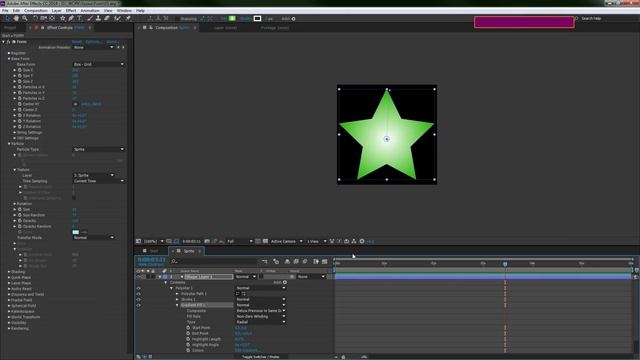The image size is (640, 360).
Task: Open the Animation menu
Action: [x=90, y=11]
